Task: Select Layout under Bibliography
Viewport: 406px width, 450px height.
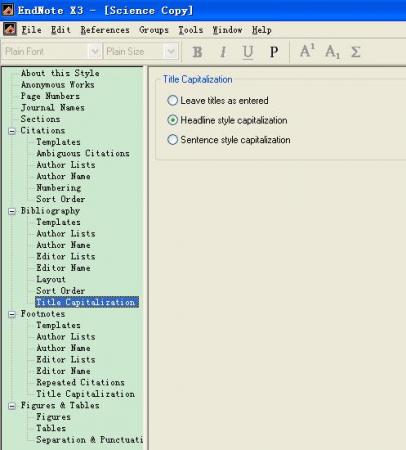Action: click(51, 279)
